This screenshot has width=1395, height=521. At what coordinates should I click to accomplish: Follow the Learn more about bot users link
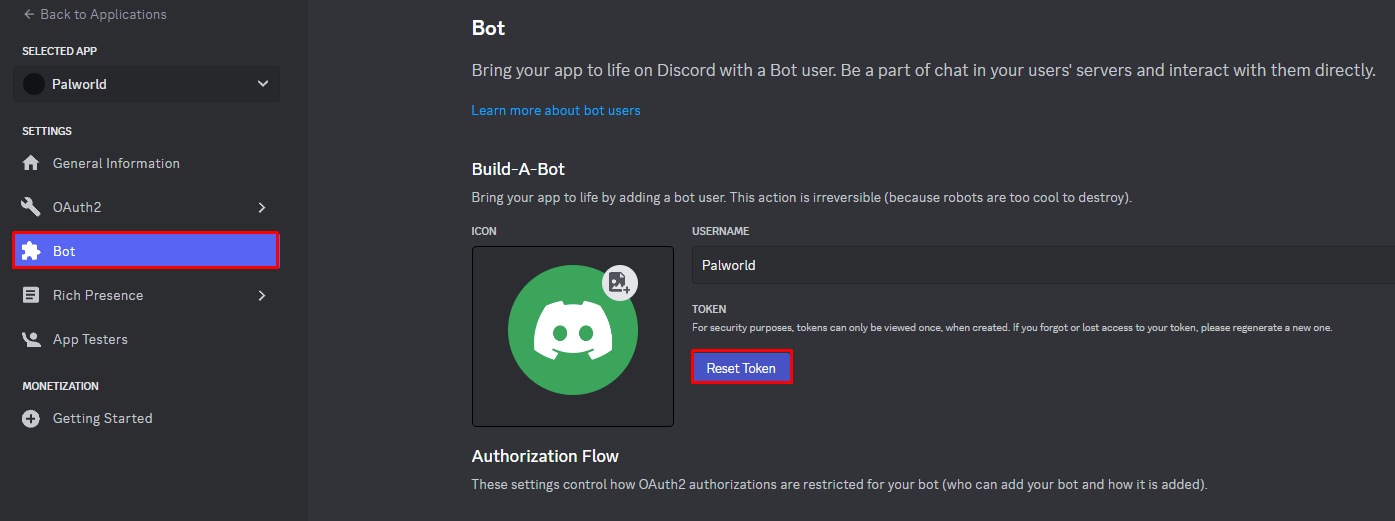(556, 110)
